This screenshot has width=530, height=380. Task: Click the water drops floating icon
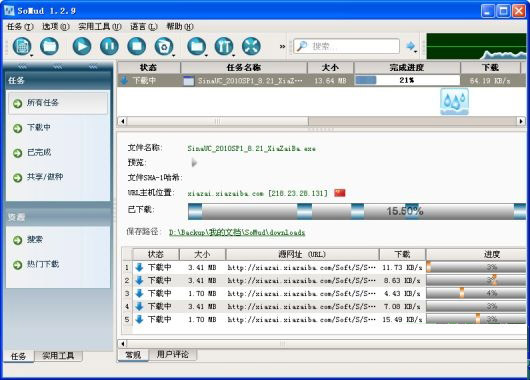pyautogui.click(x=454, y=102)
